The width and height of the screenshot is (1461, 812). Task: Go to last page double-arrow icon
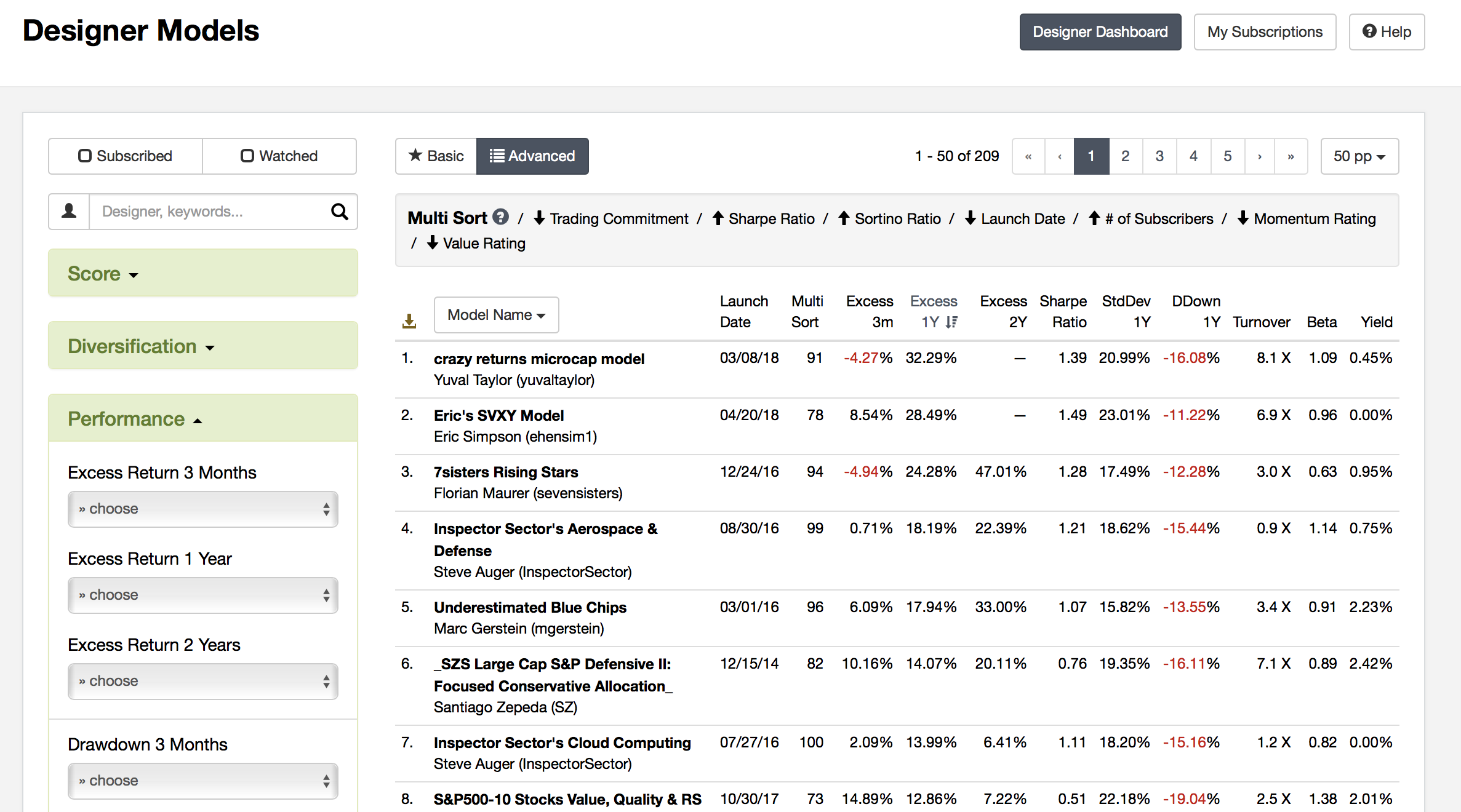pyautogui.click(x=1291, y=156)
